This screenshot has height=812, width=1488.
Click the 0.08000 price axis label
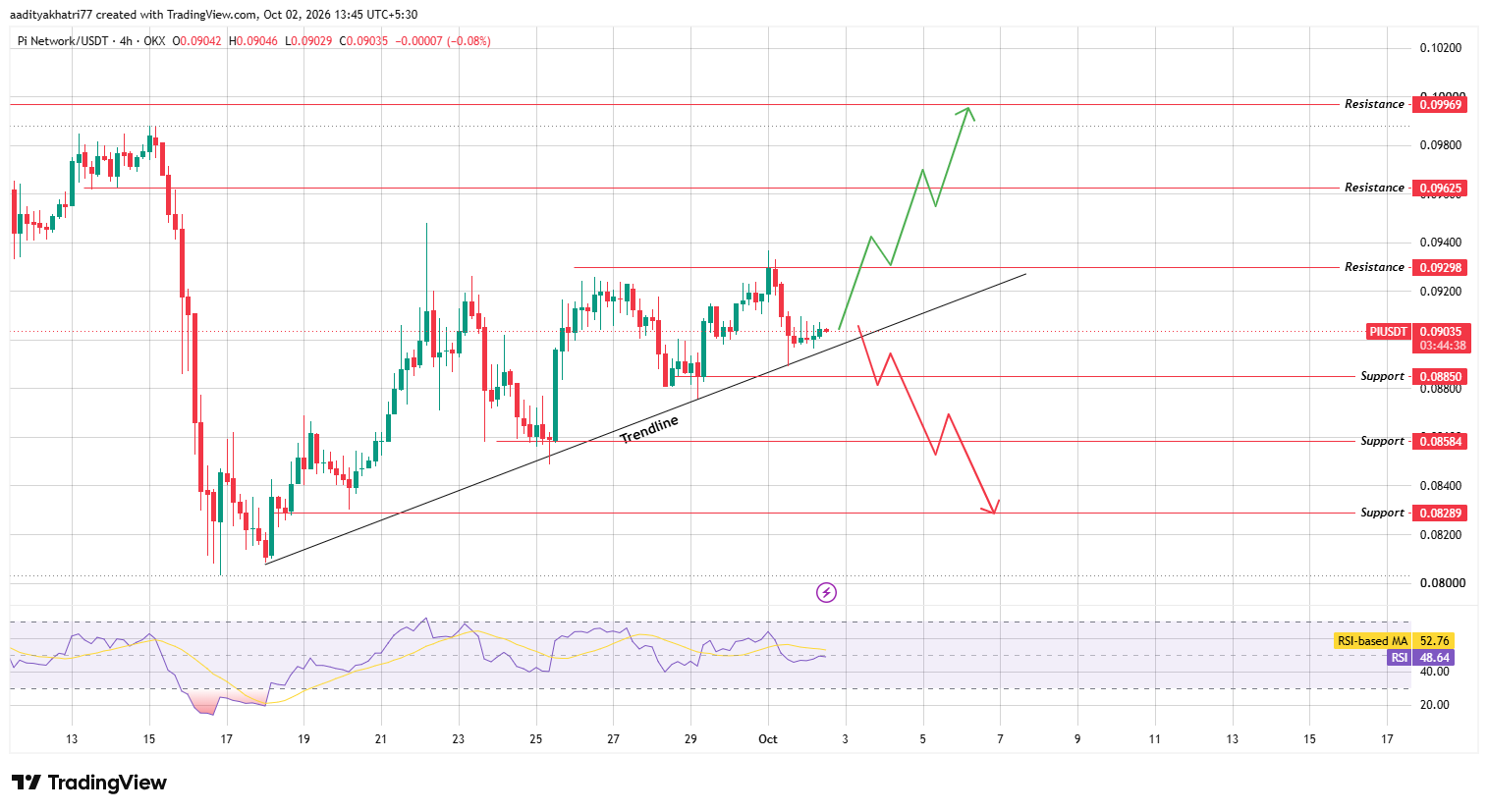tap(1441, 583)
